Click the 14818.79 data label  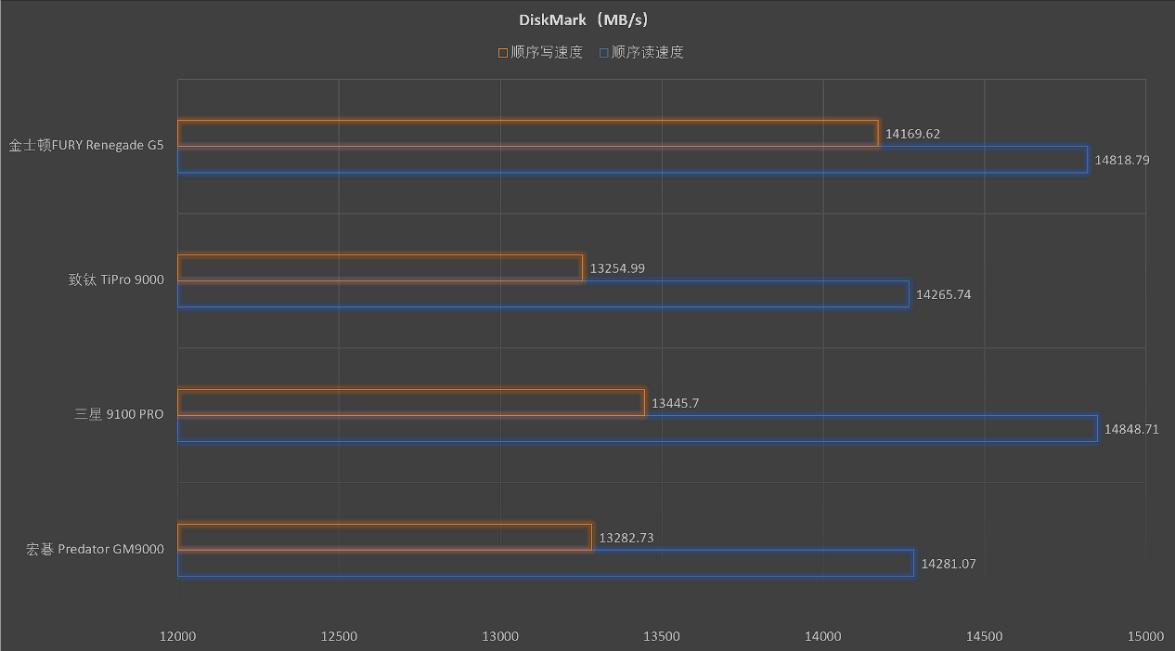pos(1122,160)
